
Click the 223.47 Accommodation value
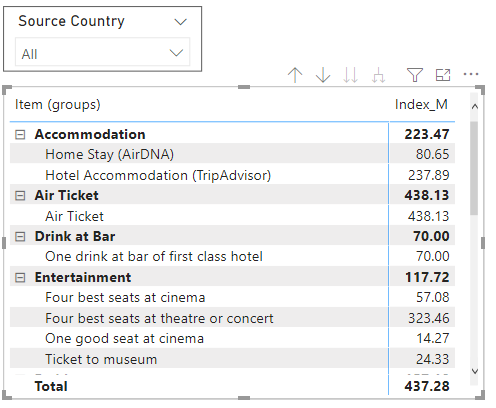pos(427,134)
